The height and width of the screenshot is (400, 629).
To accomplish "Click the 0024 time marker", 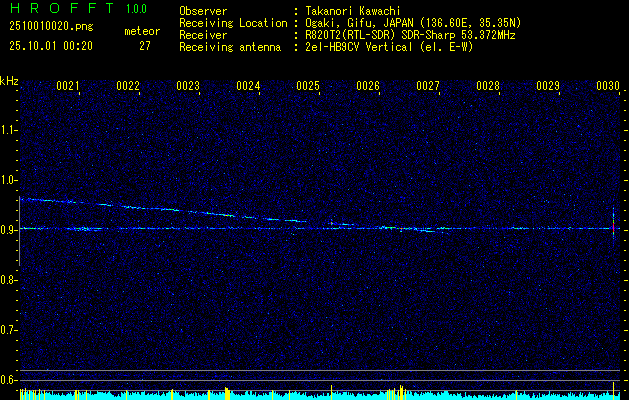I will pos(248,86).
